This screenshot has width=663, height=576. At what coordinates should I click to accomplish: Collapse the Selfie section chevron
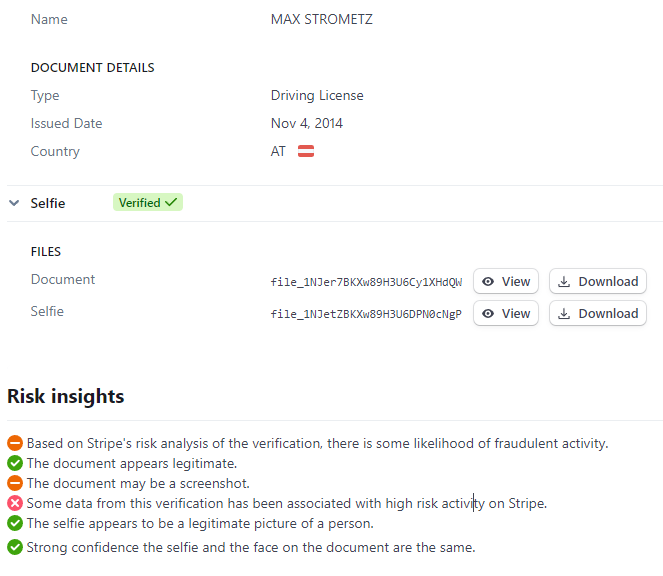pyautogui.click(x=14, y=203)
